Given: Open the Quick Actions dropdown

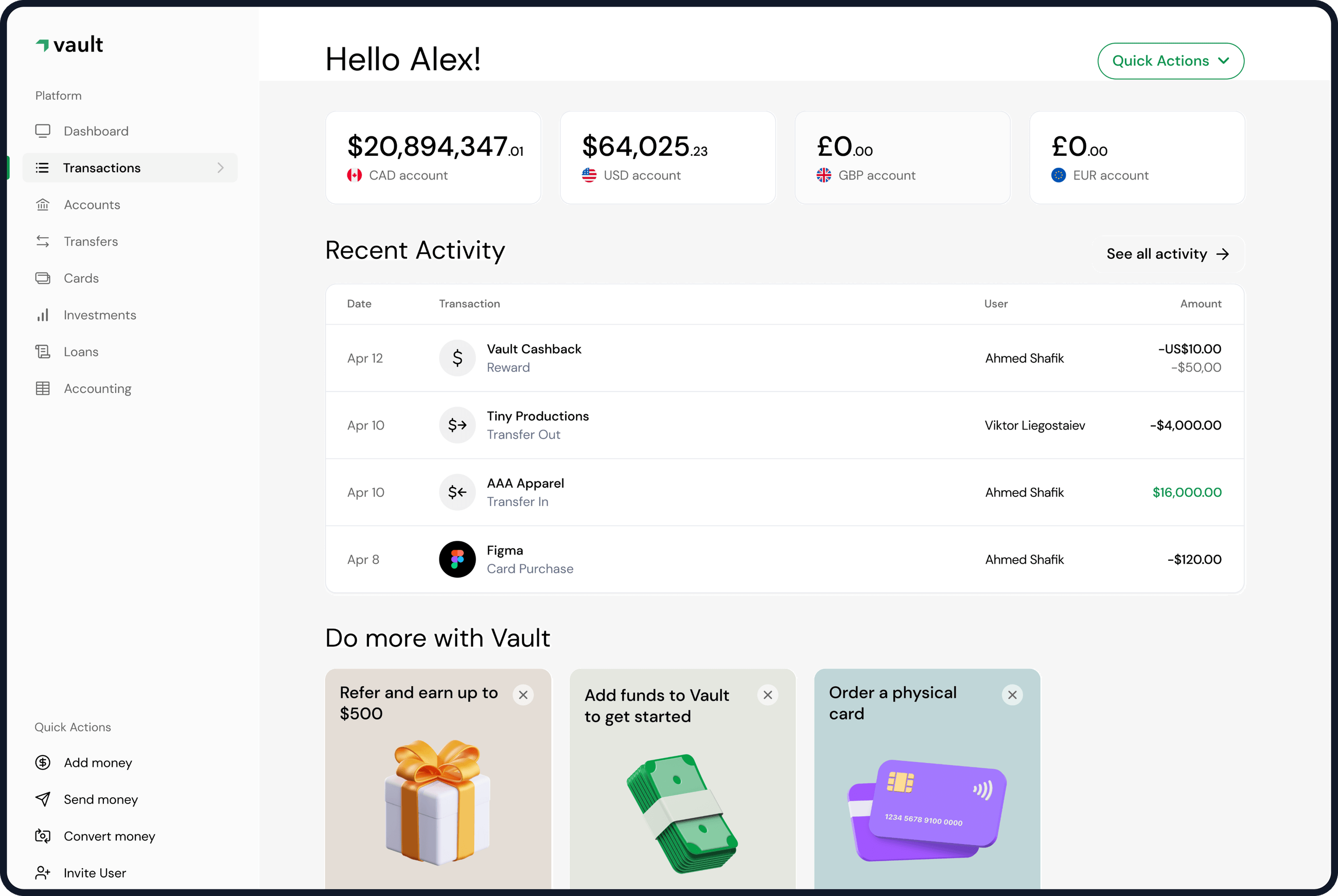Looking at the screenshot, I should [x=1170, y=61].
